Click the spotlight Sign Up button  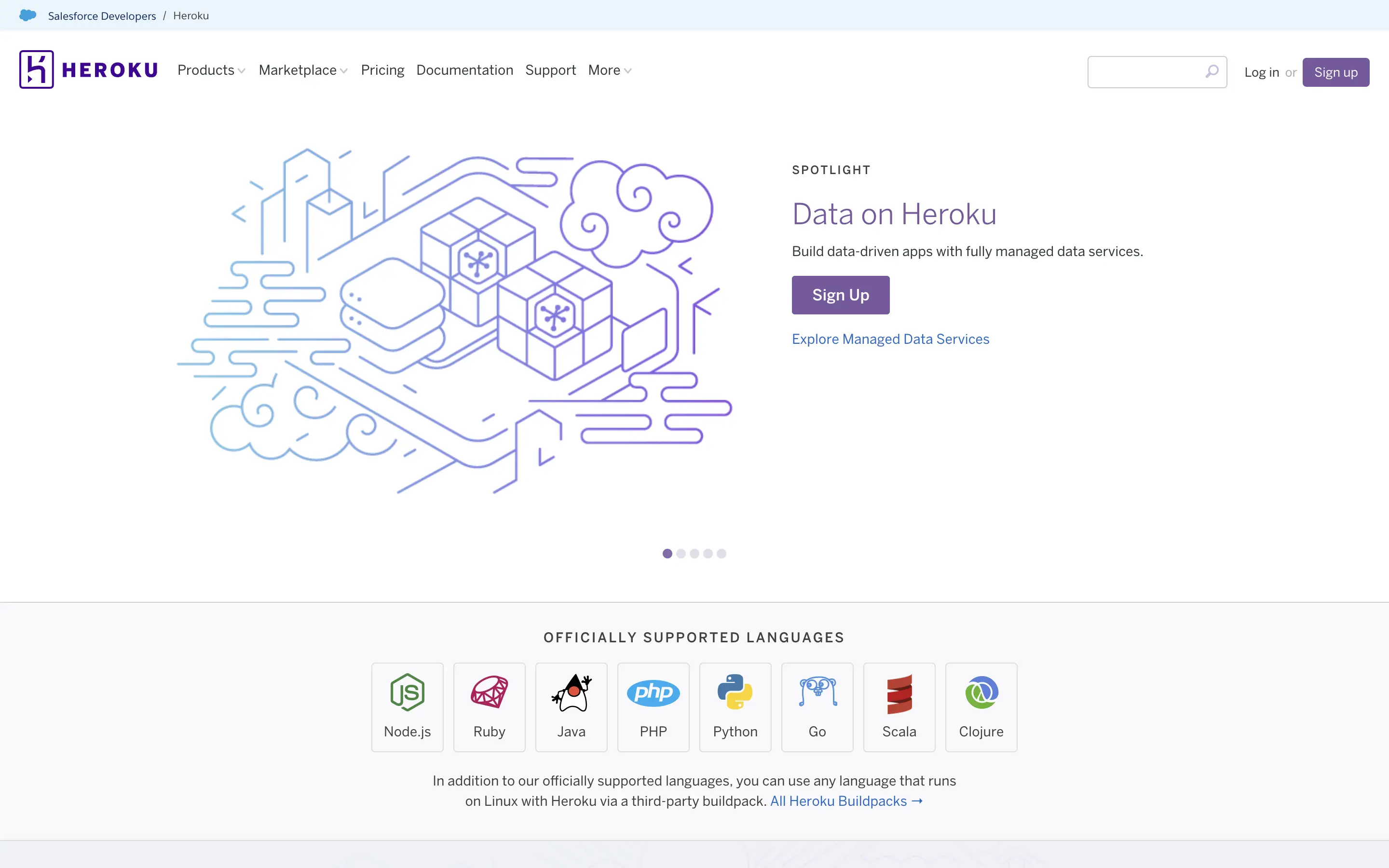click(x=840, y=295)
